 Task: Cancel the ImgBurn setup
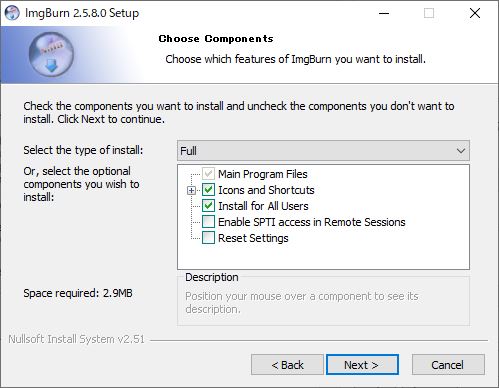[448, 365]
